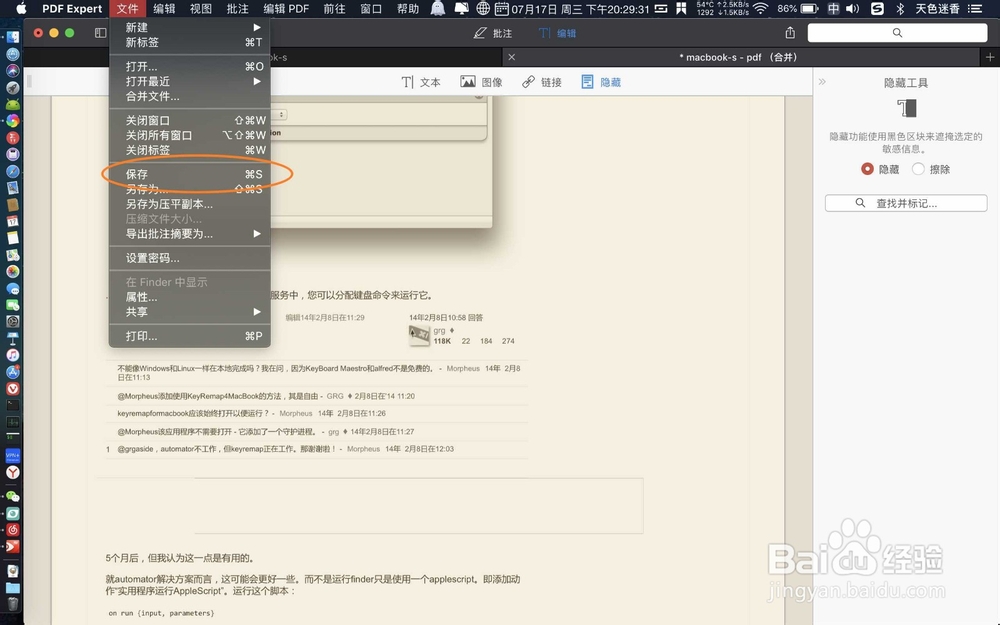Viewport: 1000px width, 625px height.
Task: Choose 关闭标签 menu item
Action: pos(189,150)
